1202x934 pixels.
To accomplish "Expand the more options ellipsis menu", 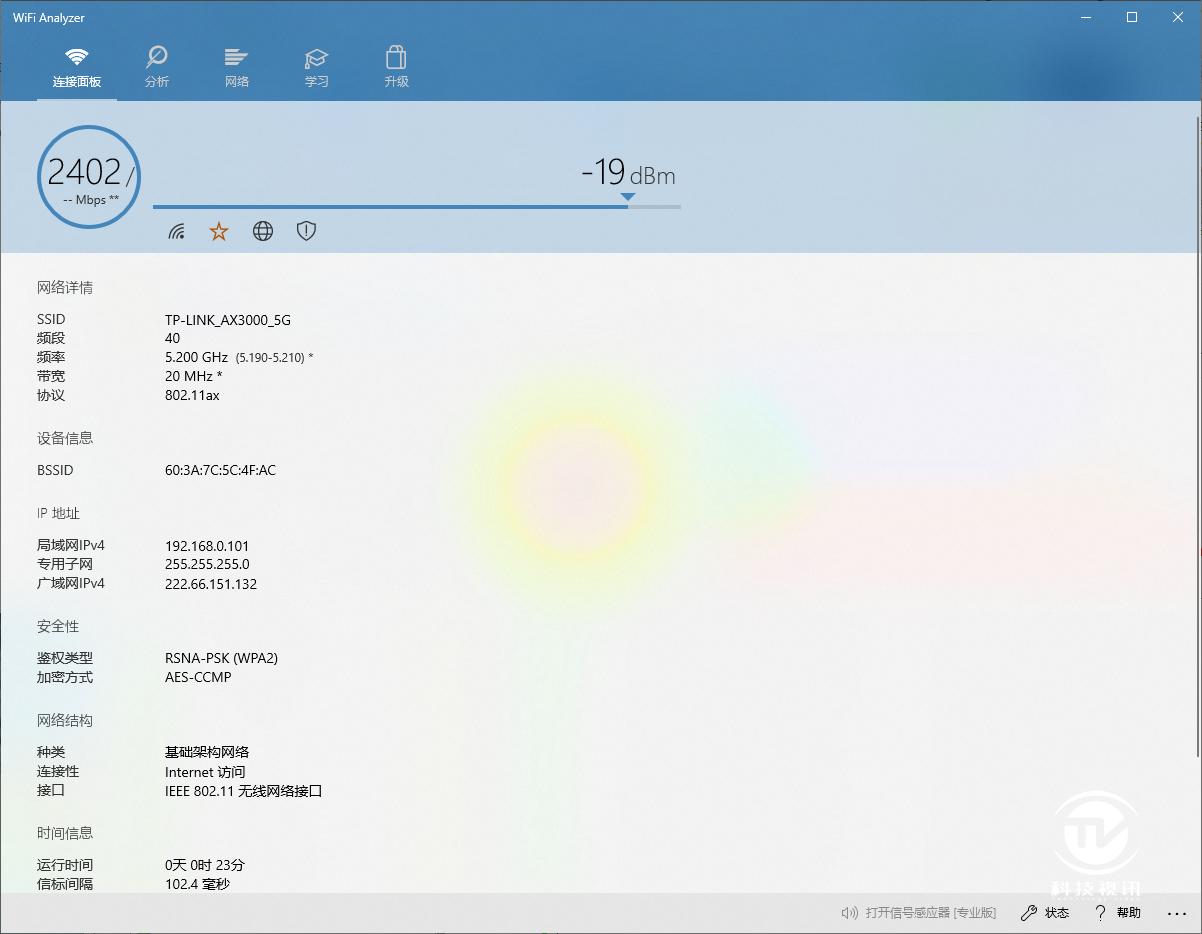I will coord(1176,913).
